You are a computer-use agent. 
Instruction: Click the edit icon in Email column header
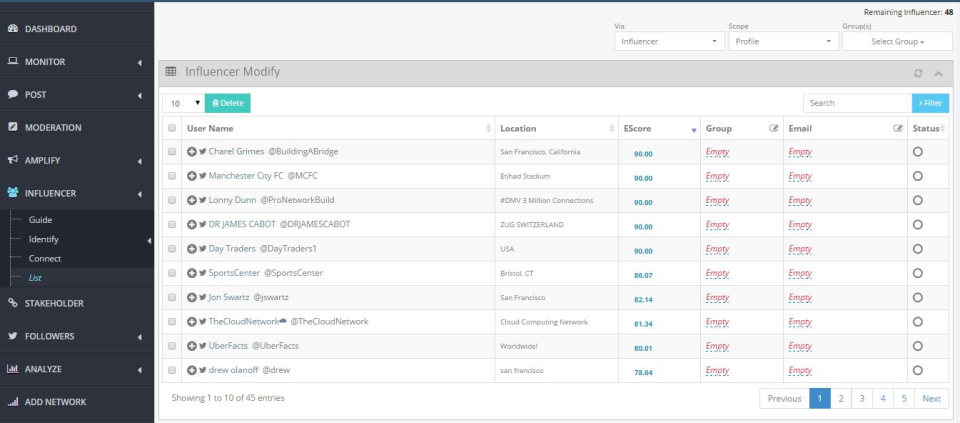point(897,129)
